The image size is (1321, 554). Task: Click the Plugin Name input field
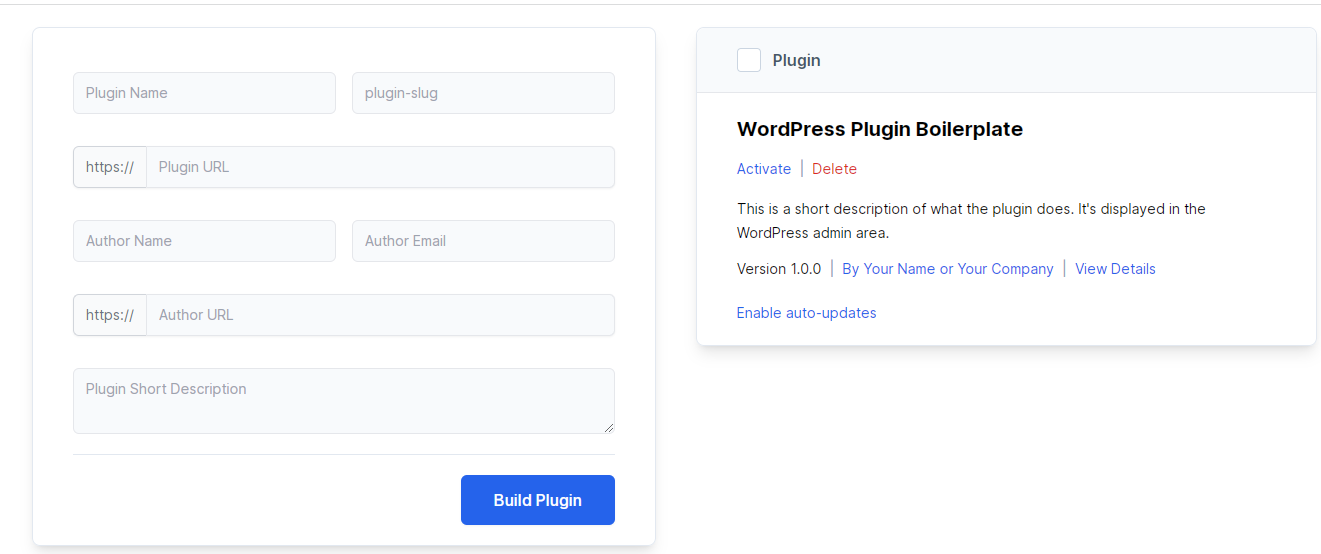(x=204, y=93)
